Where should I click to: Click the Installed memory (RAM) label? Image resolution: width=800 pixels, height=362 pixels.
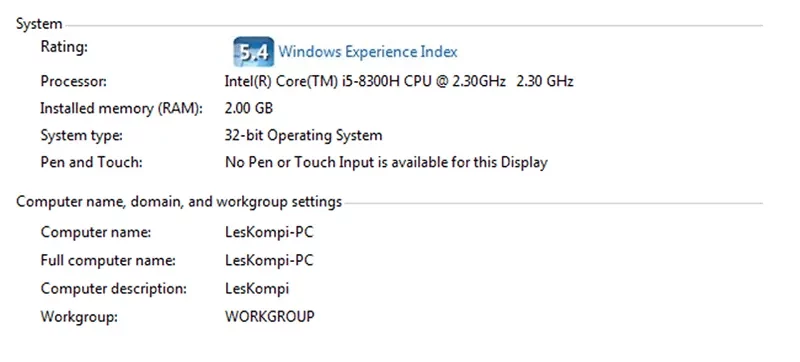[121, 108]
